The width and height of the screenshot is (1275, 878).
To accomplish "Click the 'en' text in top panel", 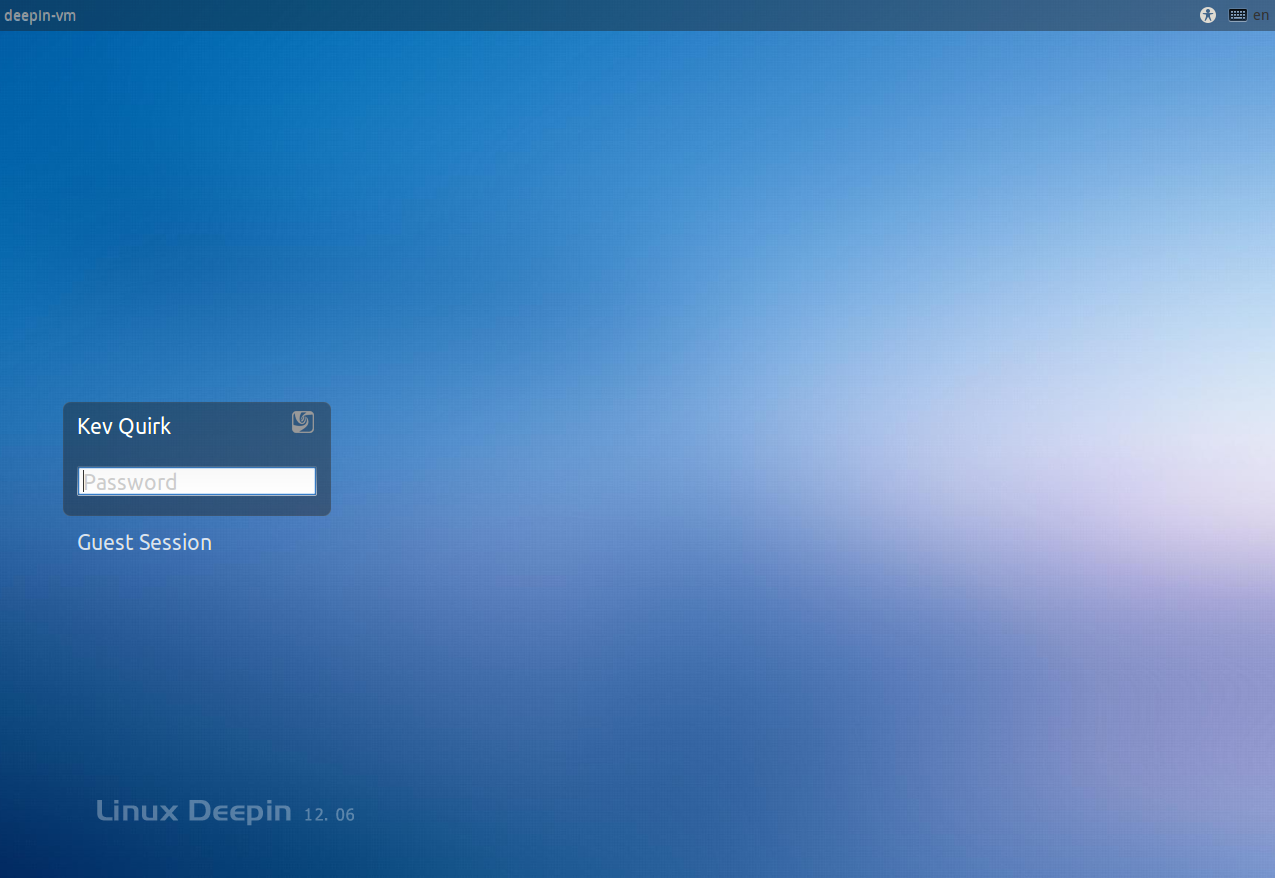I will click(1261, 15).
